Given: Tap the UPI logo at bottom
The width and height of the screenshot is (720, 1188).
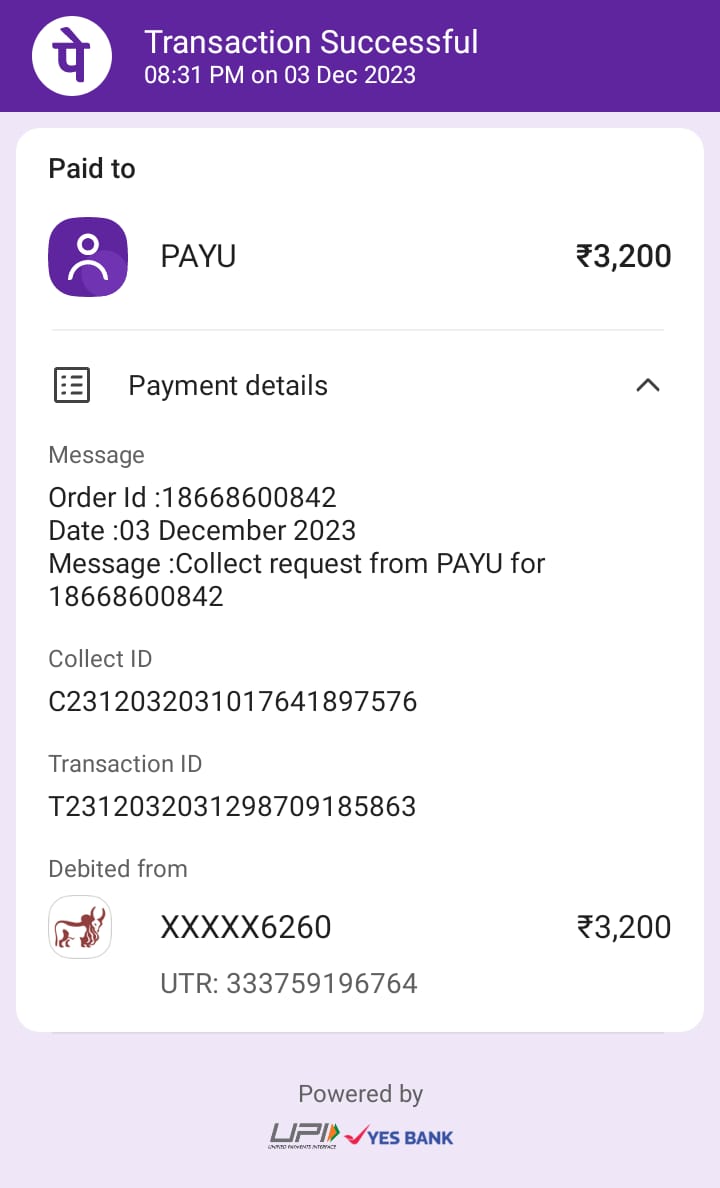Looking at the screenshot, I should coord(304,1135).
